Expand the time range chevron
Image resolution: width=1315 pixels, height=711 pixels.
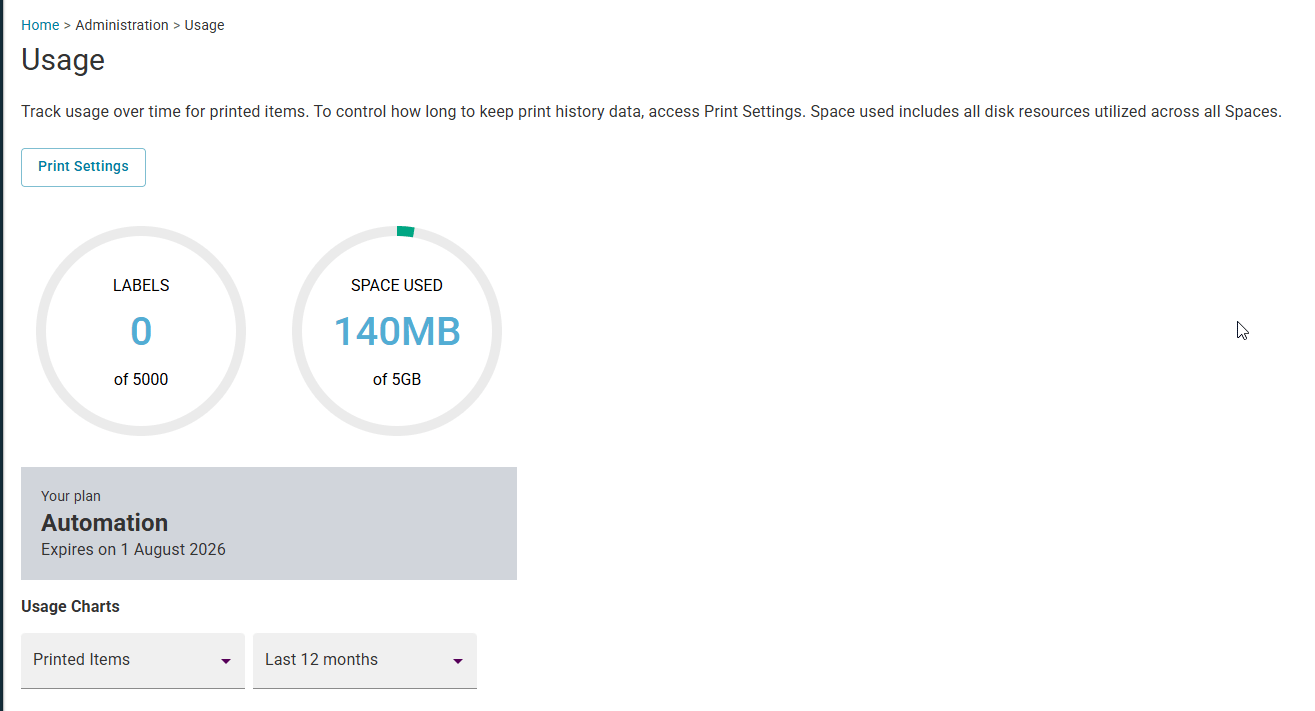pos(460,661)
